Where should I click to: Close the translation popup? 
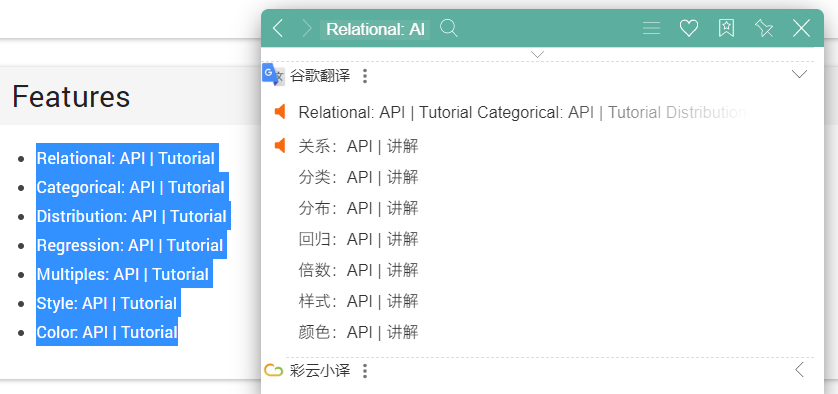[801, 28]
